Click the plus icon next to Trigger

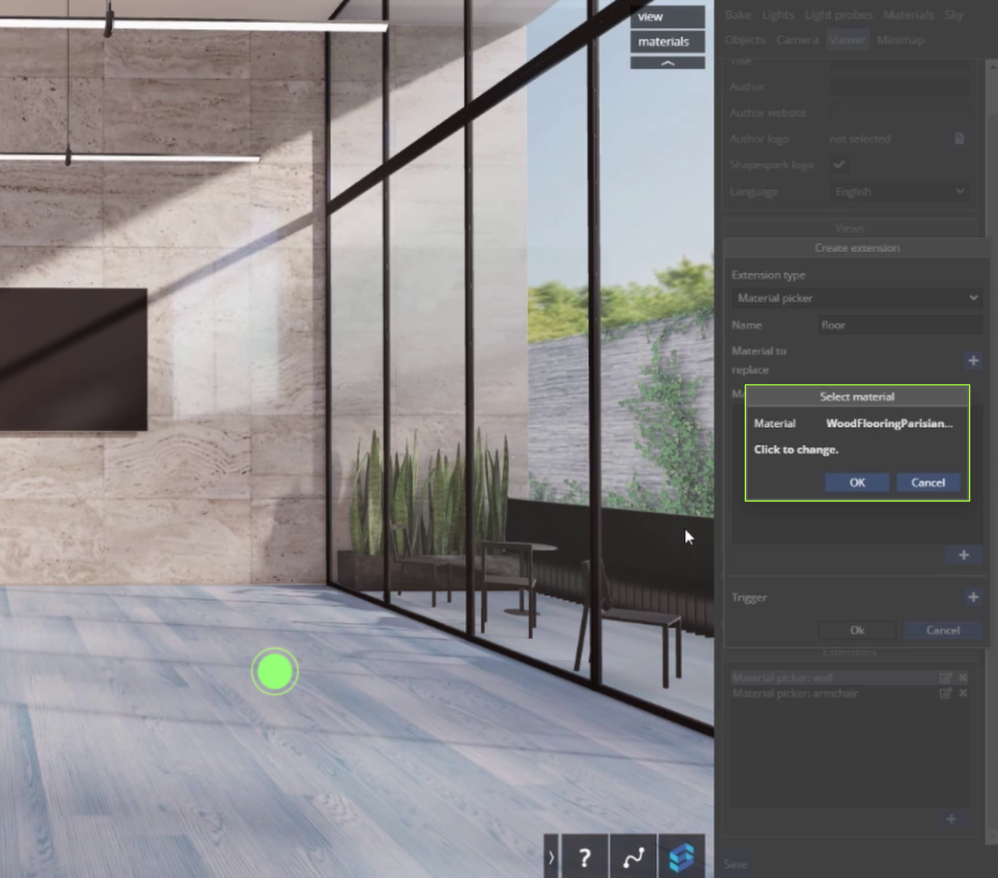972,596
